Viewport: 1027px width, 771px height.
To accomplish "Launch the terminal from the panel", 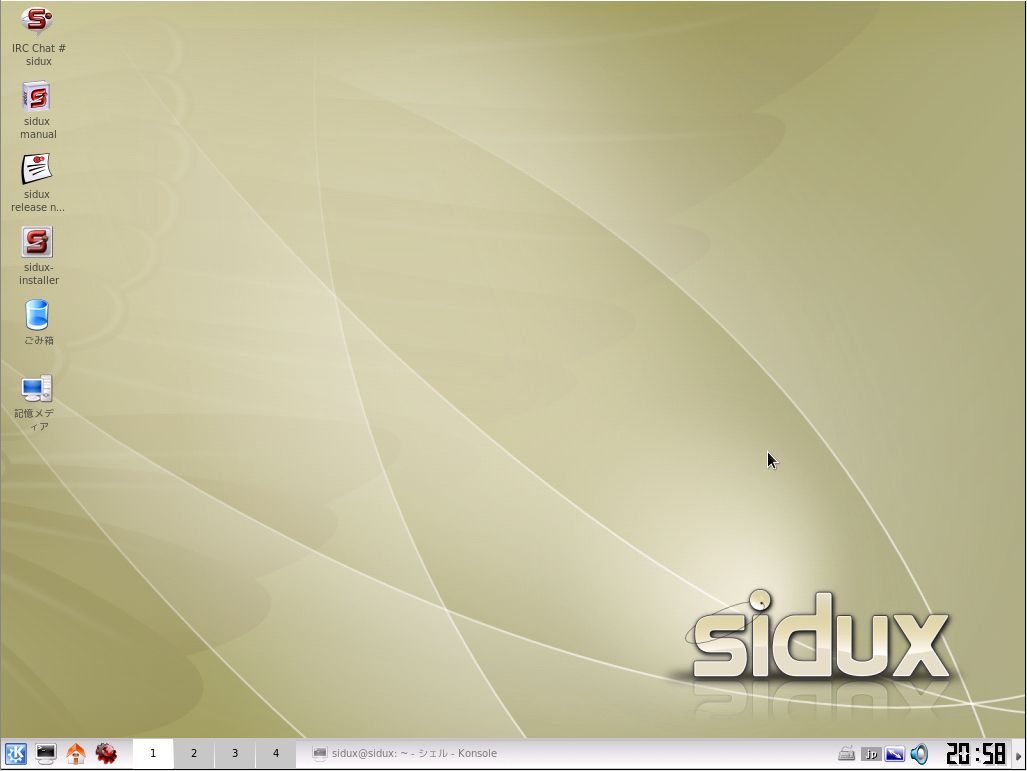I will (x=46, y=754).
